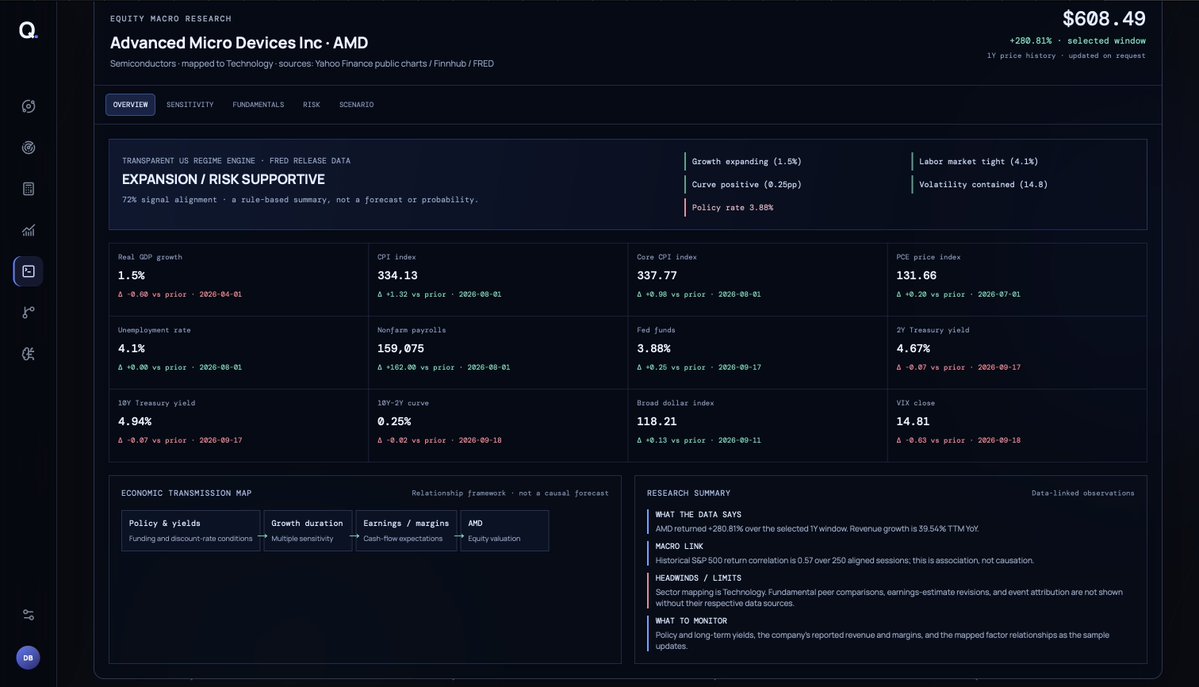
Task: Switch to the Sensitivity tab
Action: tap(190, 105)
